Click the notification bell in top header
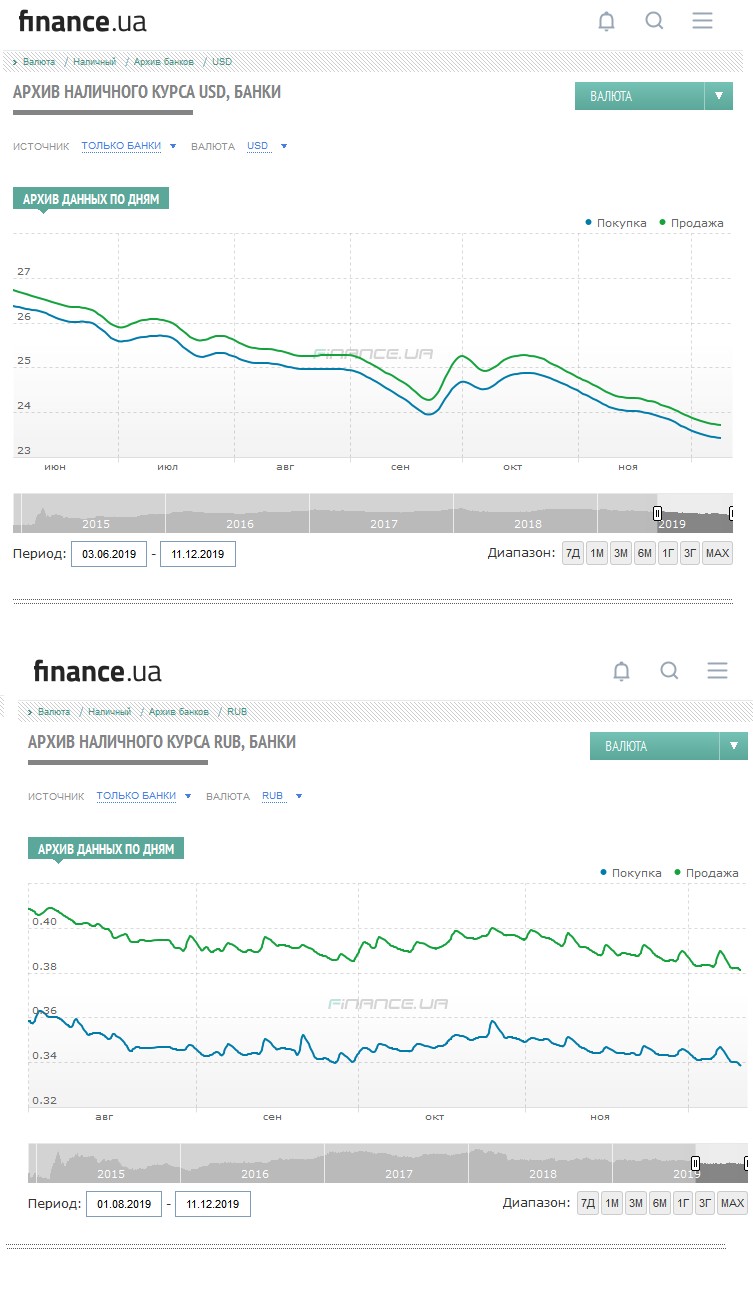753x1300 pixels. point(606,21)
